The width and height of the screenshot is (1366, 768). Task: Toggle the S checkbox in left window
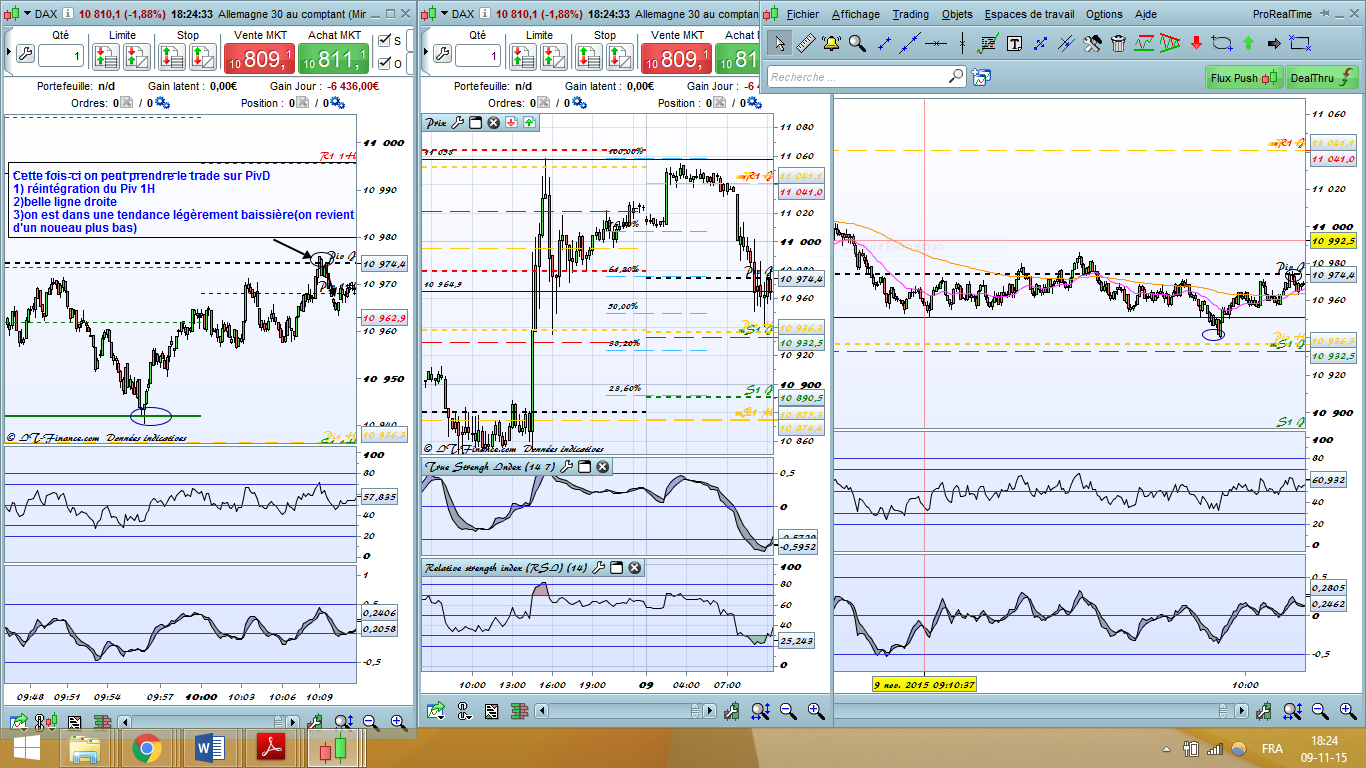tap(384, 41)
